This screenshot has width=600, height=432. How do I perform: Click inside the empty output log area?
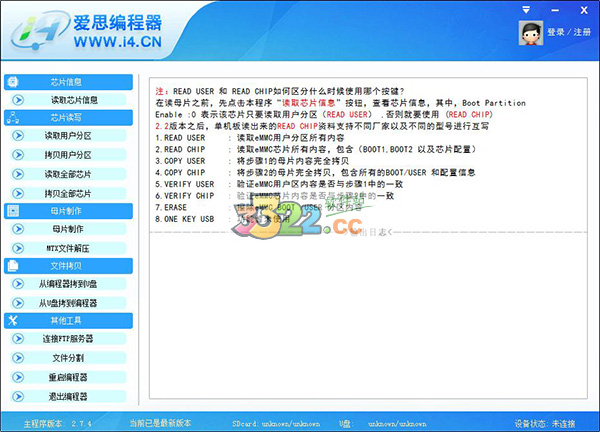pos(368,318)
